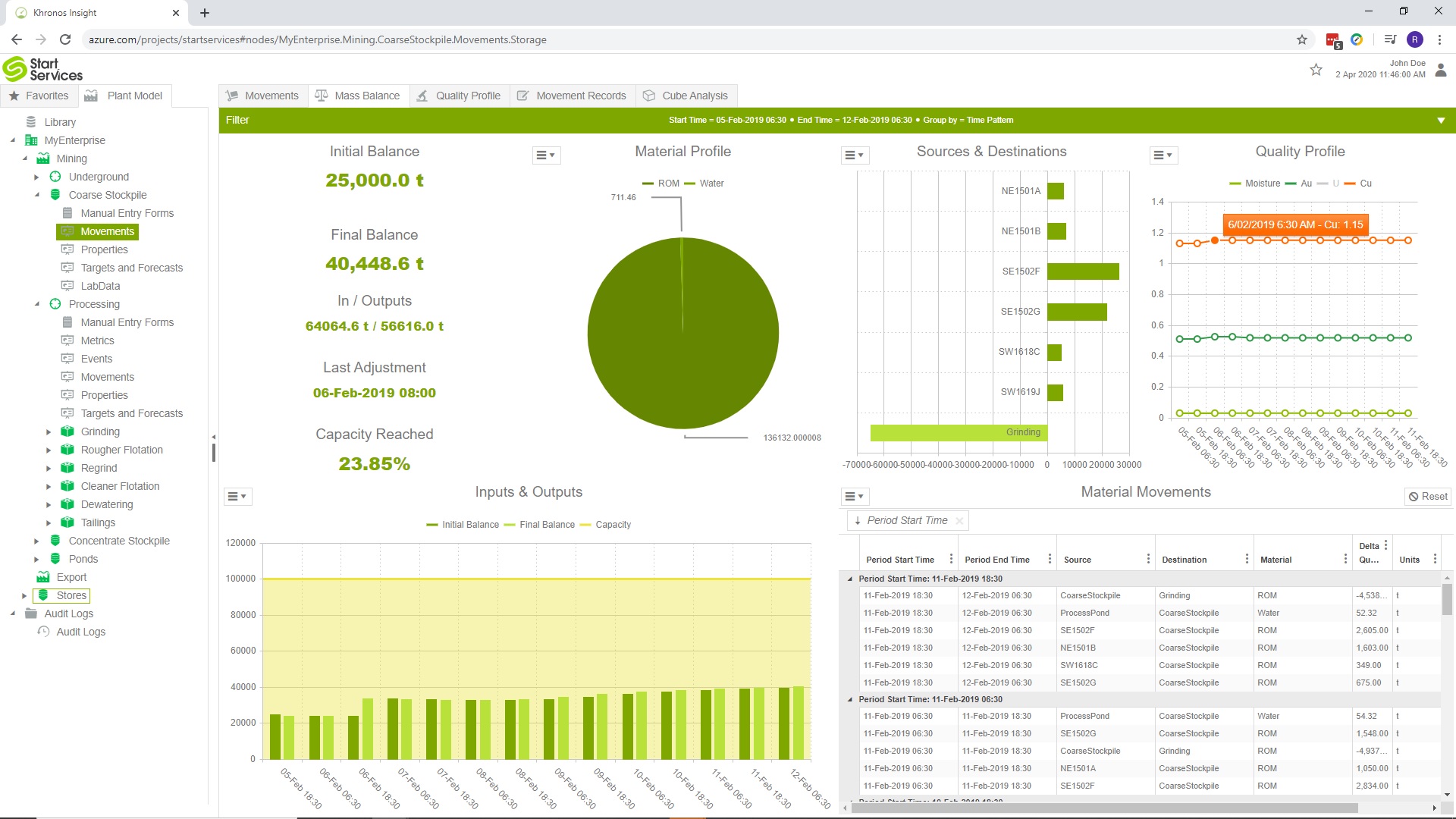Image resolution: width=1456 pixels, height=819 pixels.
Task: Toggle Moisture series in Quality Profile legend
Action: coord(1254,184)
